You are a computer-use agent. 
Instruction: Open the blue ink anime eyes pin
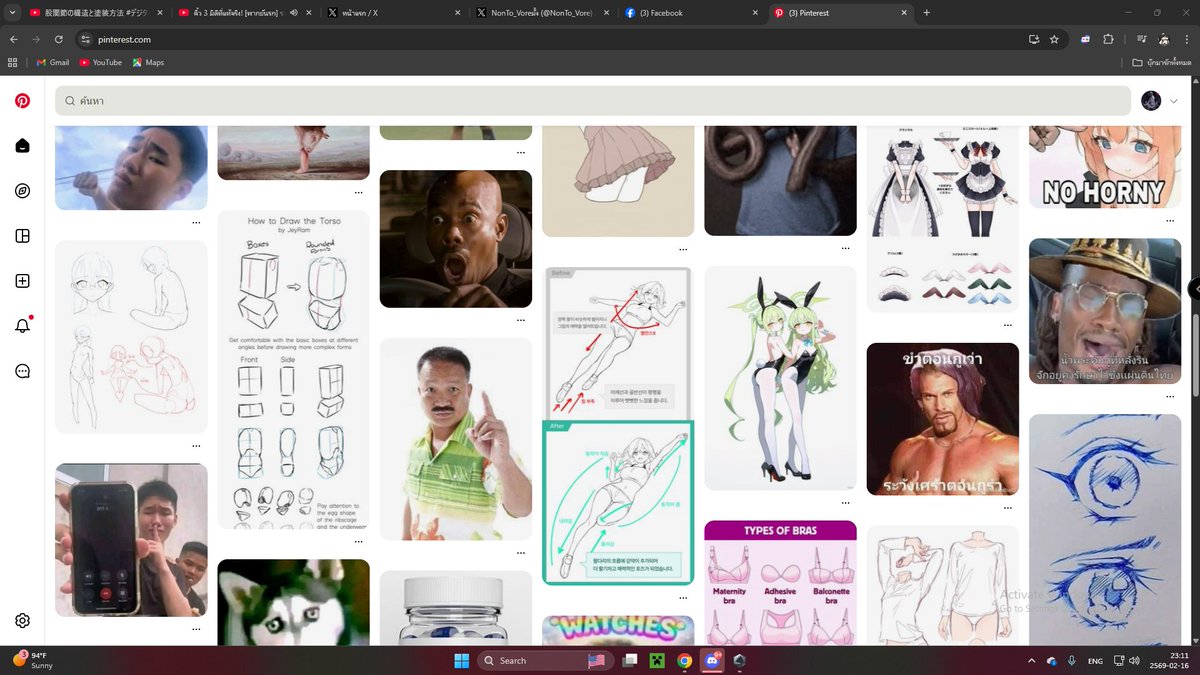tap(1105, 530)
